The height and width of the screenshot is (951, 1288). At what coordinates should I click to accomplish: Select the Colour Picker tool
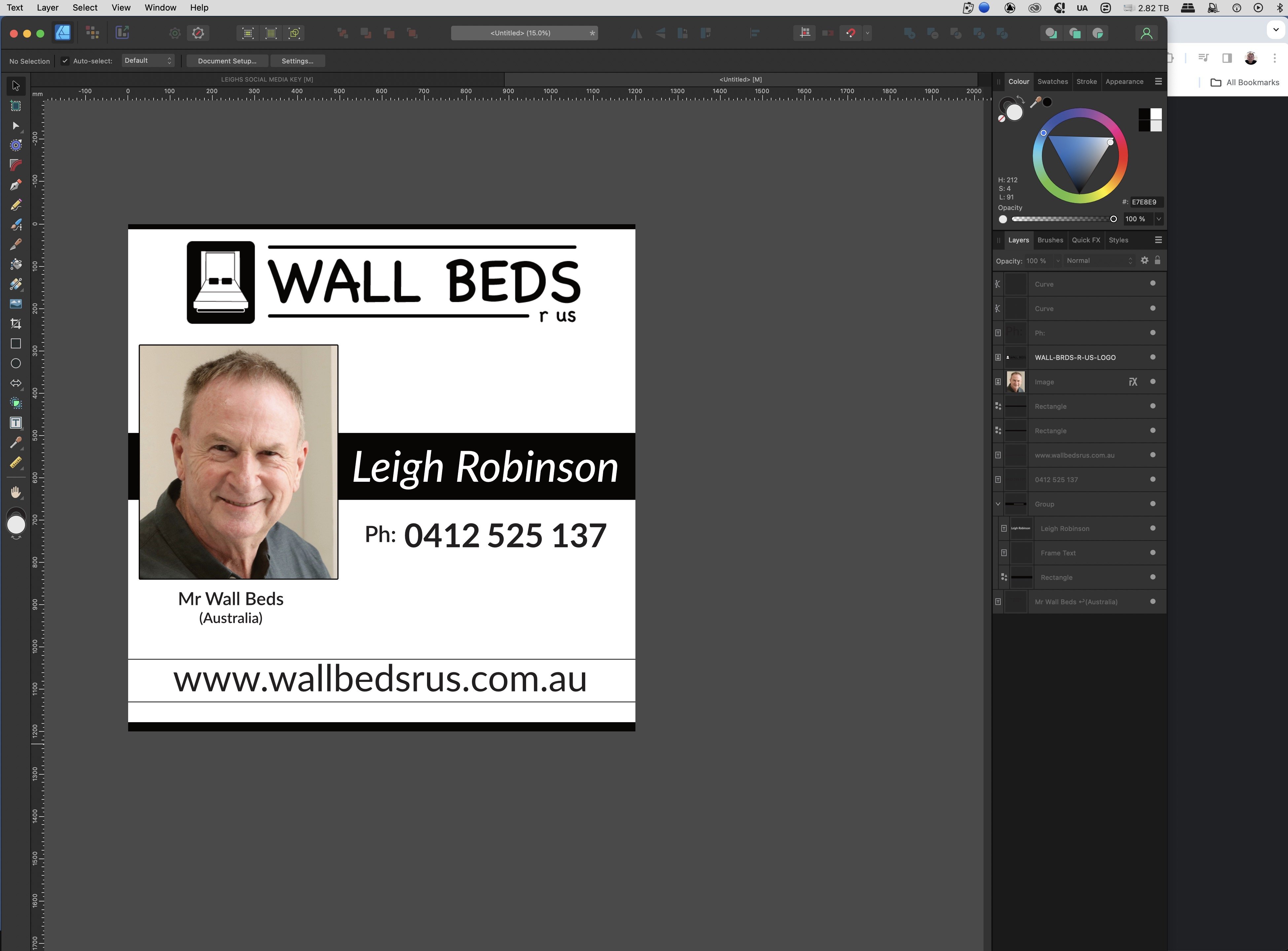click(16, 442)
